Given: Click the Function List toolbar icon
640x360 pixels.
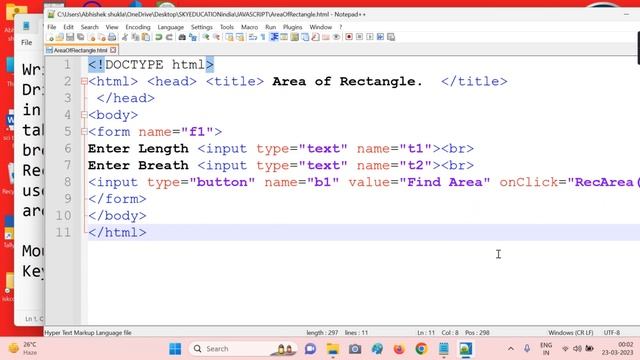Looking at the screenshot, I should pyautogui.click(x=315, y=37).
